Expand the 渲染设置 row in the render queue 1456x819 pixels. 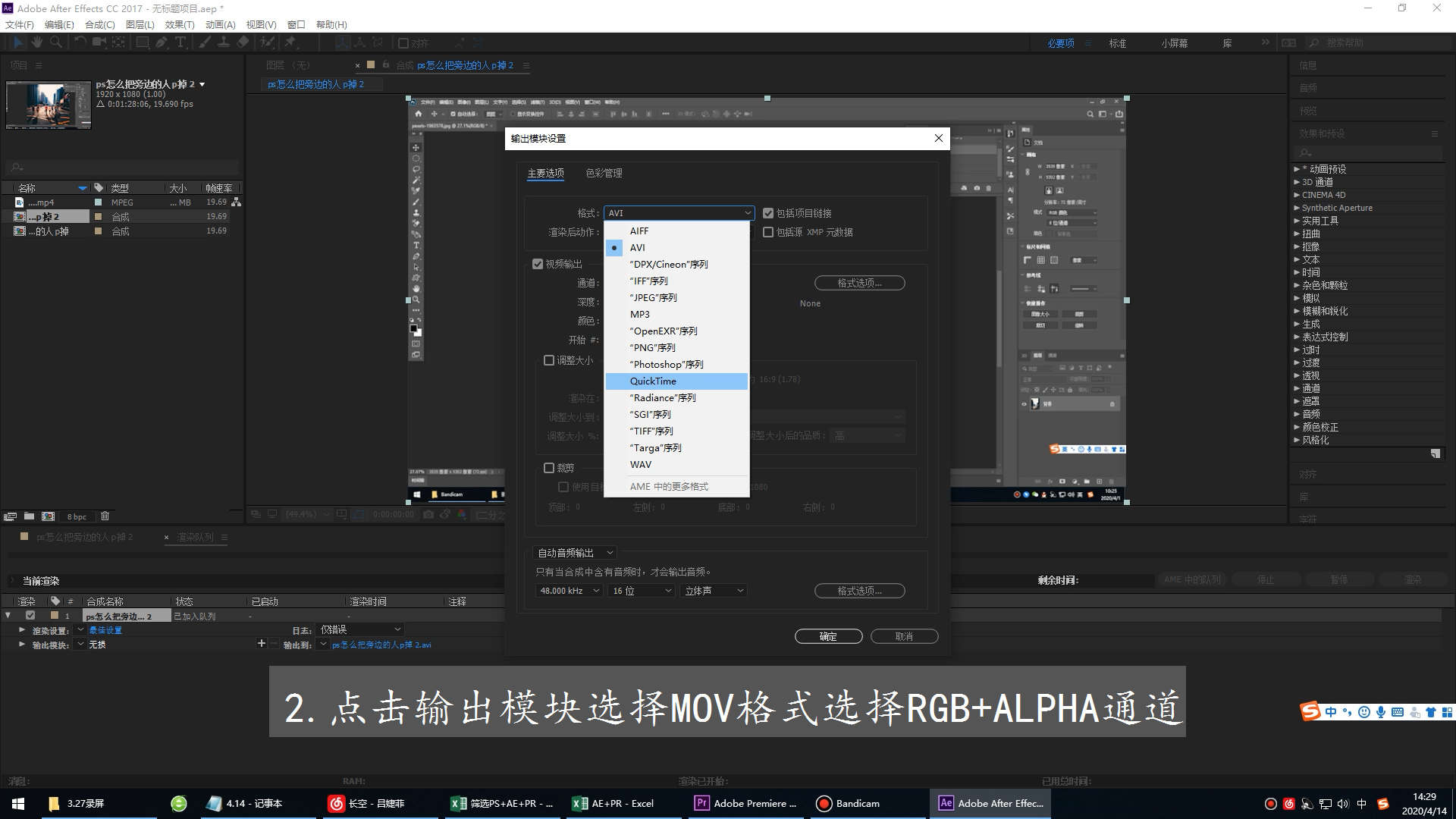click(21, 630)
